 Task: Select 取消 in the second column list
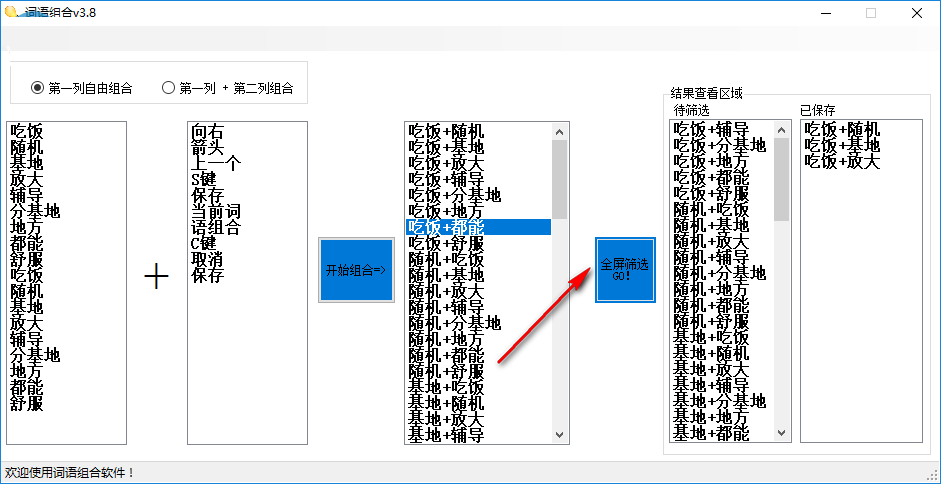pos(207,259)
